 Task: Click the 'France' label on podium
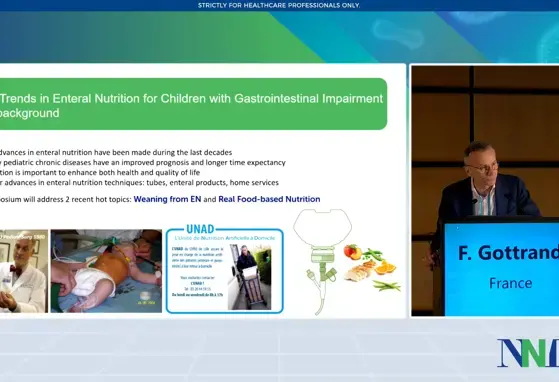511,283
